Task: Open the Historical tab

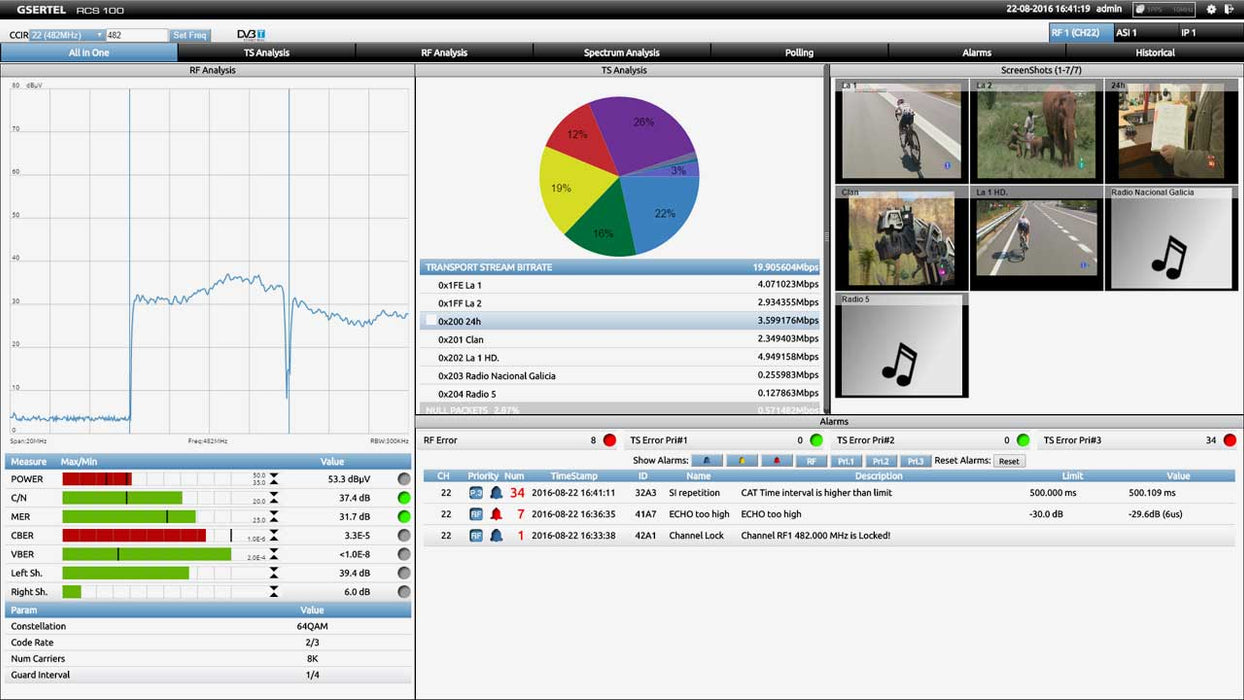Action: [1154, 52]
